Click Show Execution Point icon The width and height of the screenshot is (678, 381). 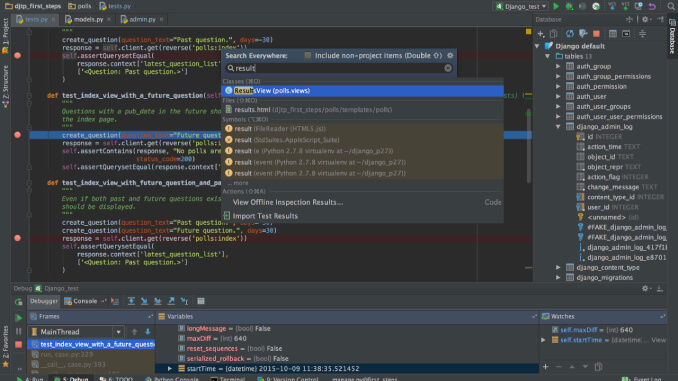point(115,301)
